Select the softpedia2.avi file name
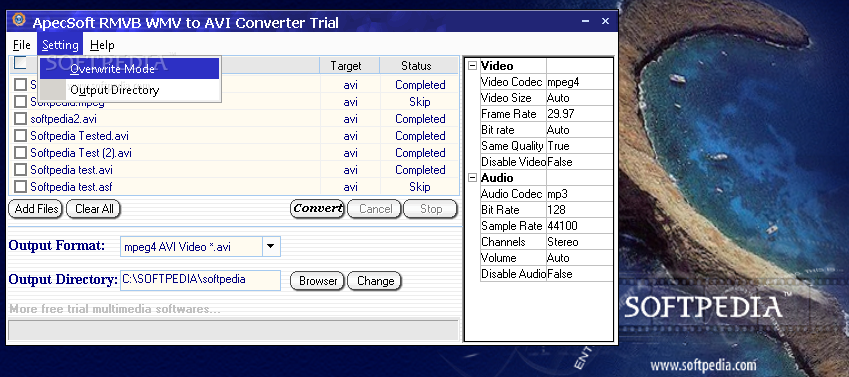849x377 pixels. (x=63, y=119)
